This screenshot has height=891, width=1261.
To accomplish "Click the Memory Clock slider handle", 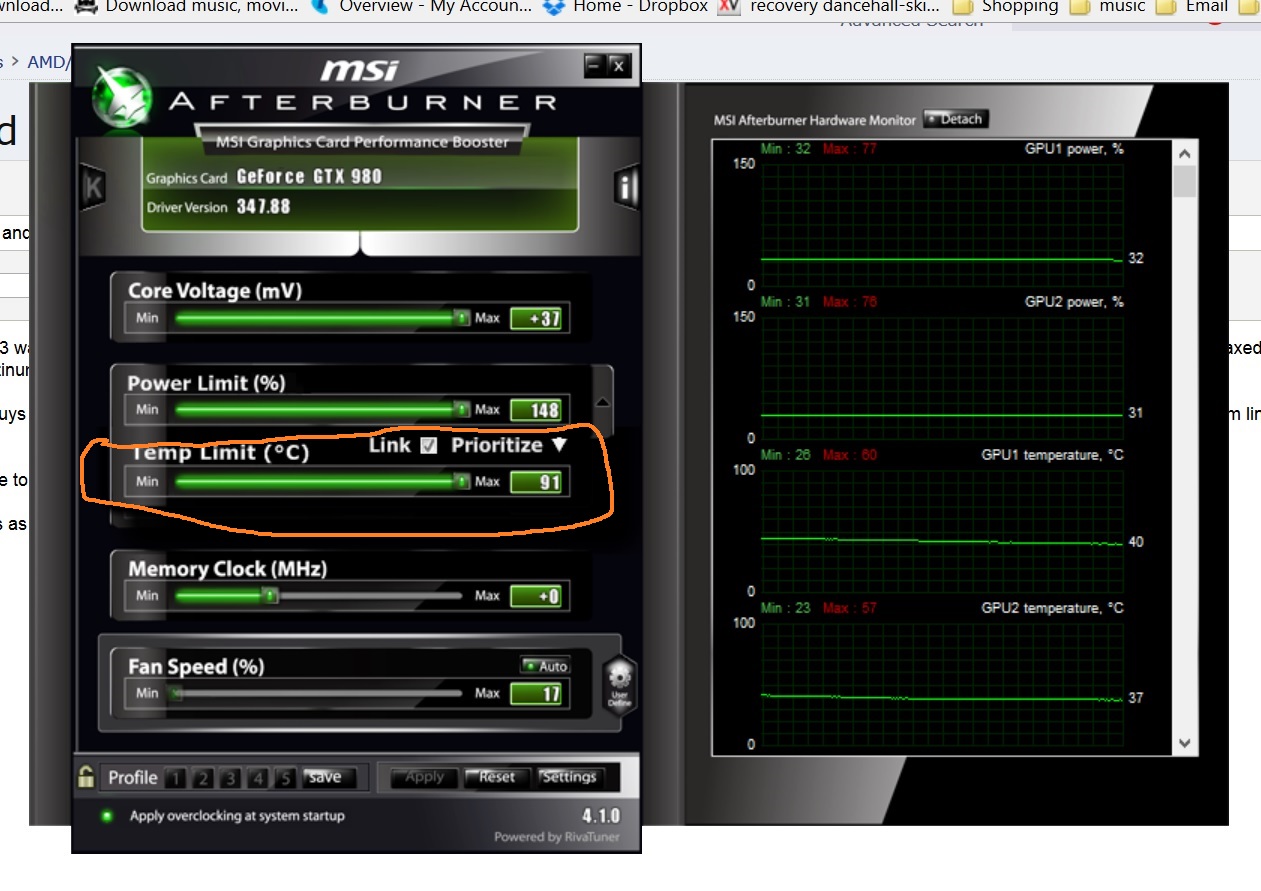I will coord(270,596).
